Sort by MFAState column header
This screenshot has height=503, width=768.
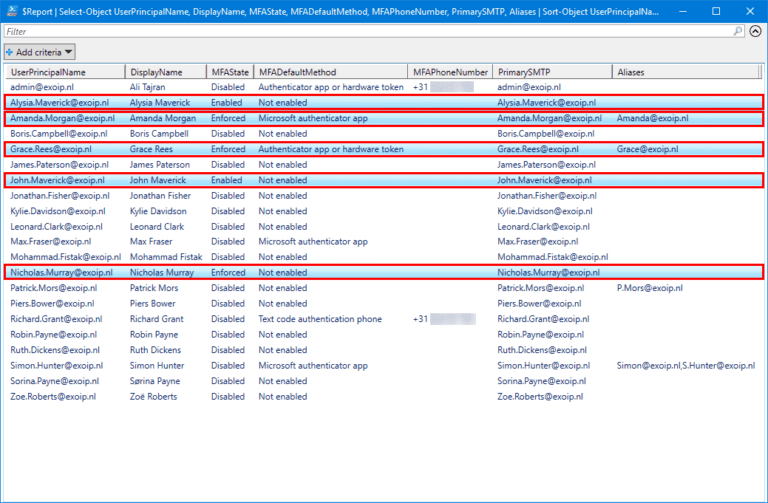[230, 72]
